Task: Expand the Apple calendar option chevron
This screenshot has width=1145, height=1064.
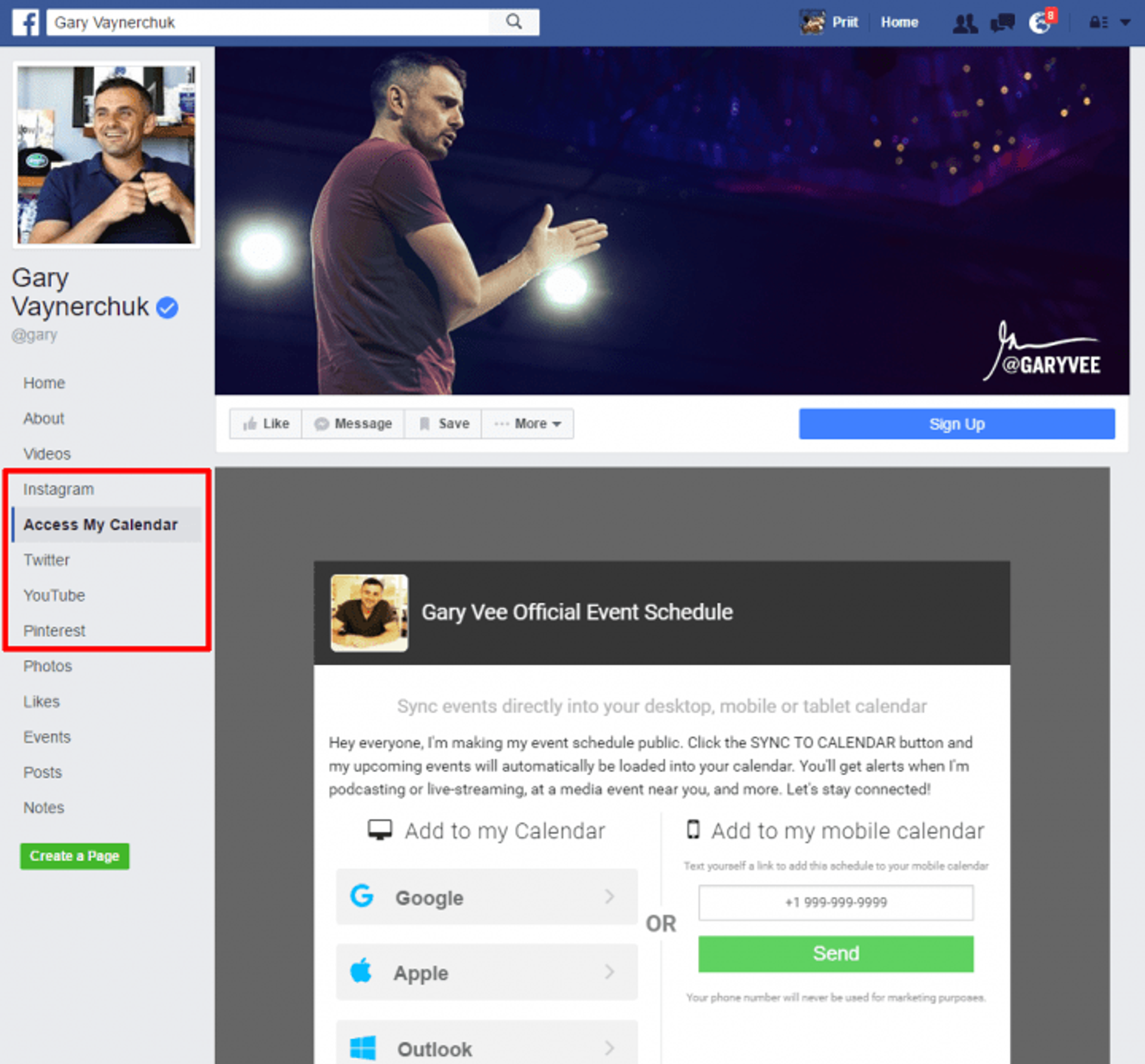Action: (x=609, y=972)
